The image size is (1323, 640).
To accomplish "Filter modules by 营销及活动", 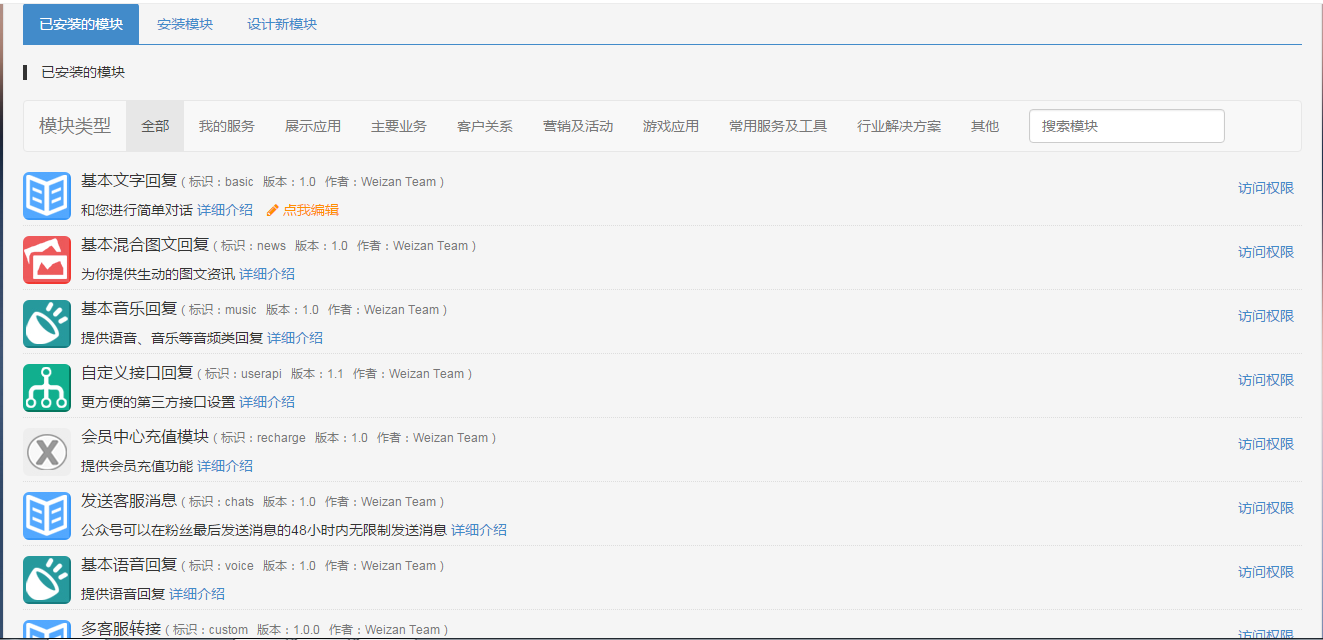I will 578,126.
